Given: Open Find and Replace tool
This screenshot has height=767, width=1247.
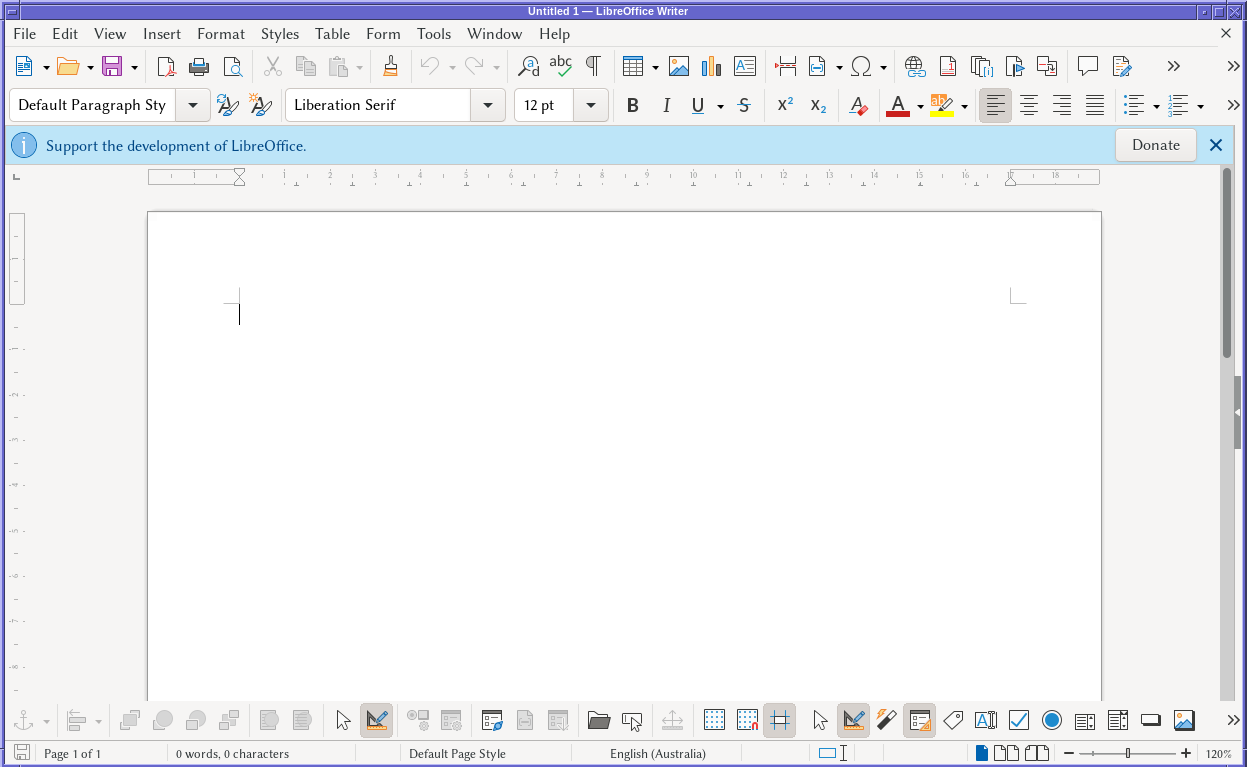Looking at the screenshot, I should tap(528, 67).
